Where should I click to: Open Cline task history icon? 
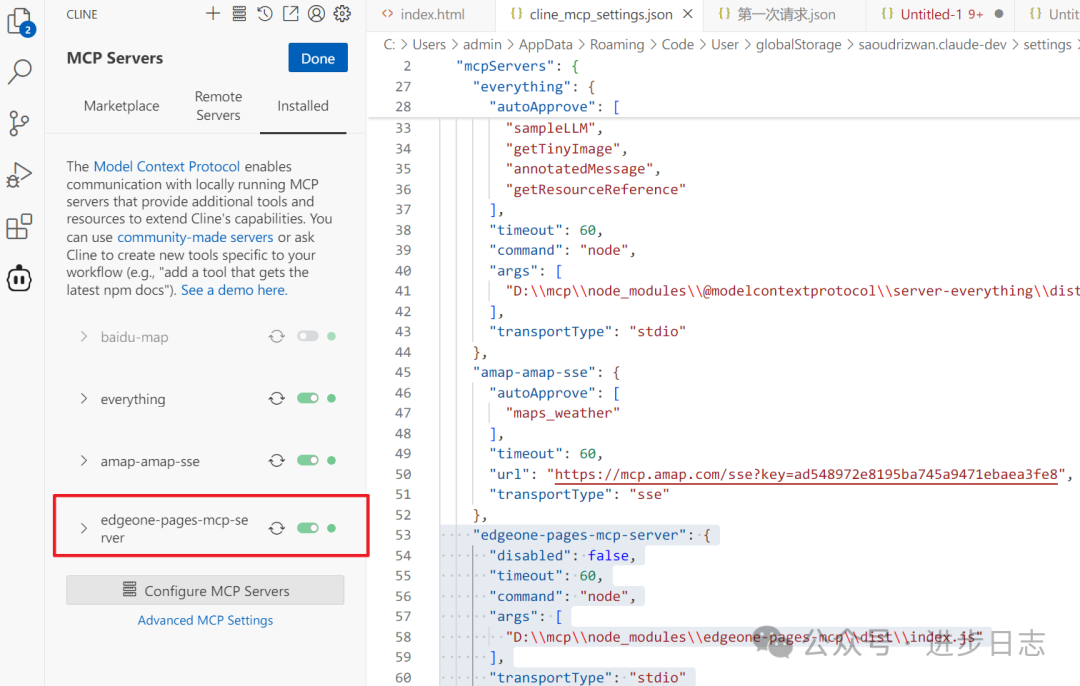click(264, 14)
